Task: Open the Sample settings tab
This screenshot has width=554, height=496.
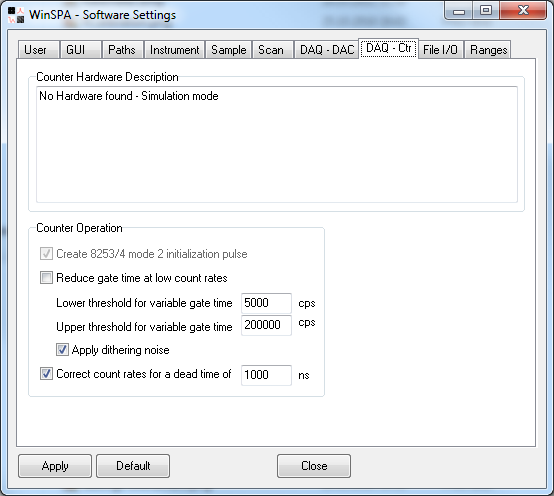Action: [x=229, y=50]
